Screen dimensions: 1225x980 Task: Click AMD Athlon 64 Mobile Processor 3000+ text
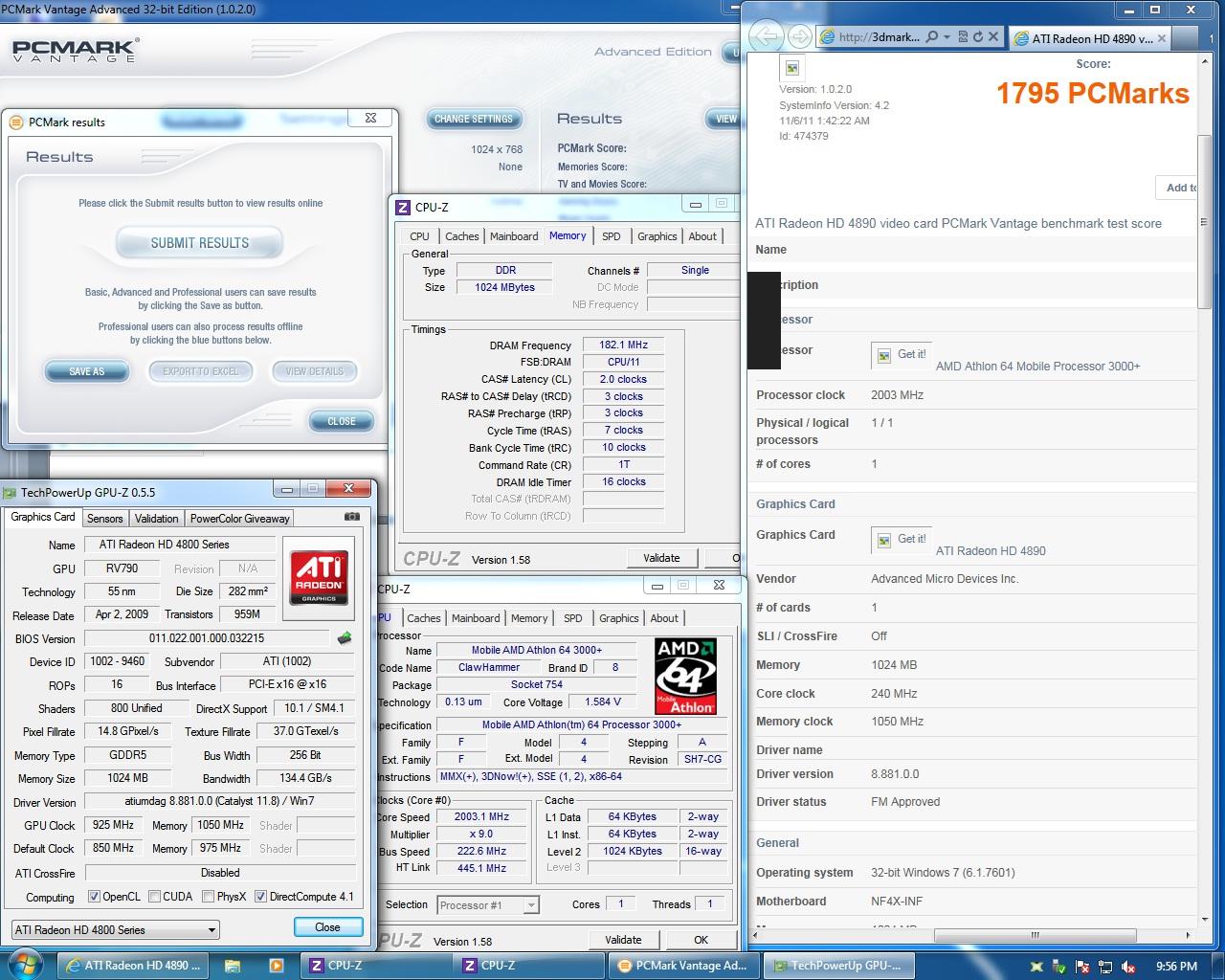tap(1037, 367)
